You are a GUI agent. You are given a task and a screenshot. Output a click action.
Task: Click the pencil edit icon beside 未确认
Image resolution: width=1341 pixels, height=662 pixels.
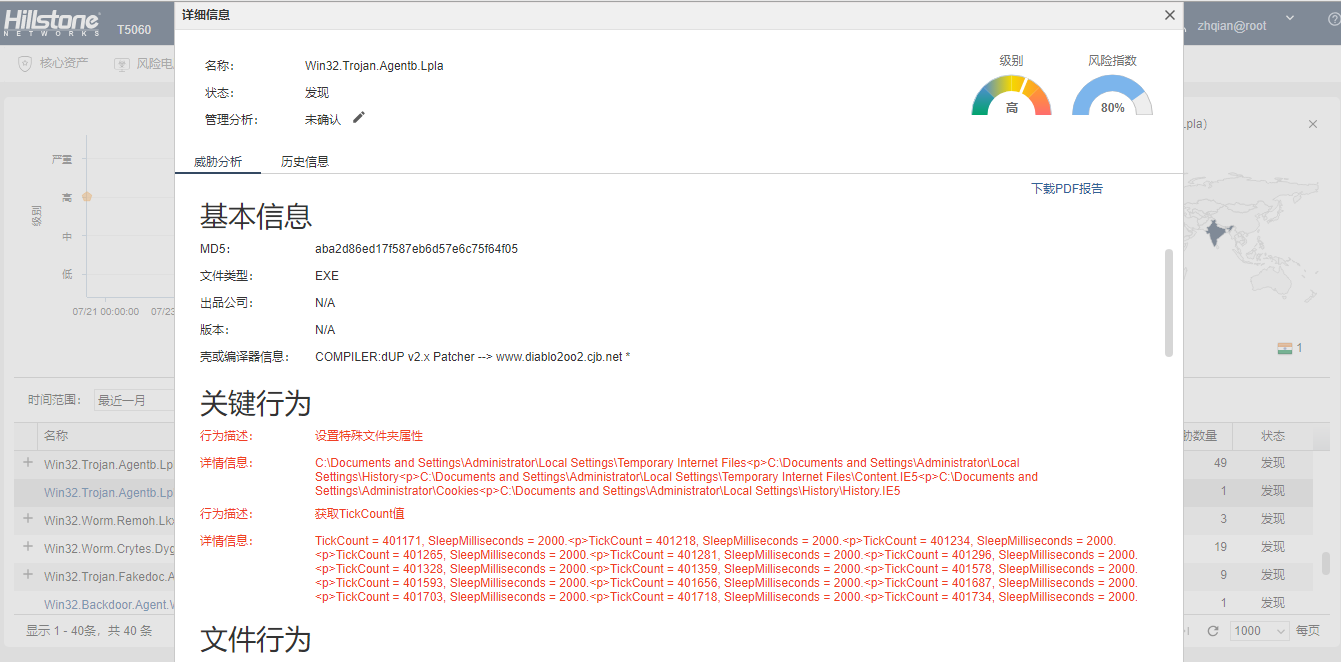click(359, 118)
